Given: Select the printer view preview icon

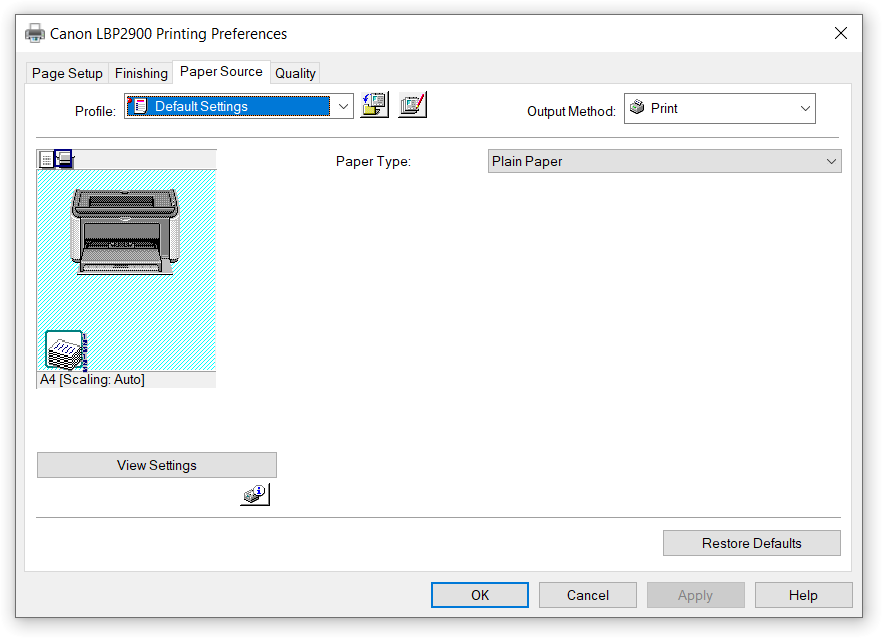Looking at the screenshot, I should pos(64,159).
